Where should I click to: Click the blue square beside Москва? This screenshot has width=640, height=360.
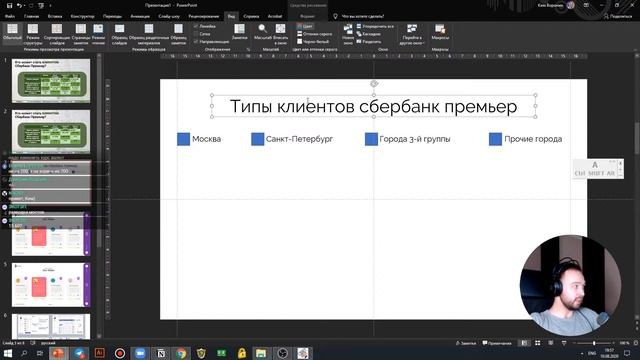point(183,139)
